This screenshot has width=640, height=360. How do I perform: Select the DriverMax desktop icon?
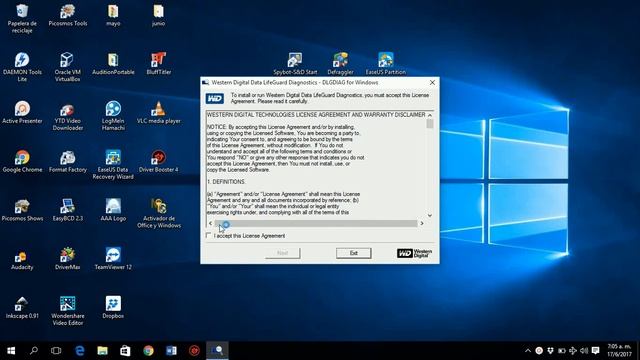pos(68,259)
